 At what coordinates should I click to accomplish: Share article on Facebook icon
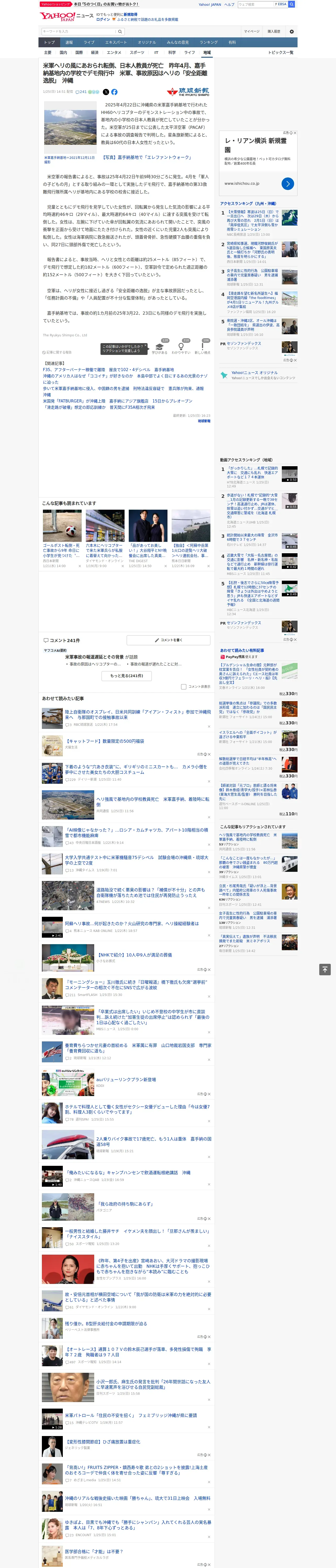[x=114, y=92]
